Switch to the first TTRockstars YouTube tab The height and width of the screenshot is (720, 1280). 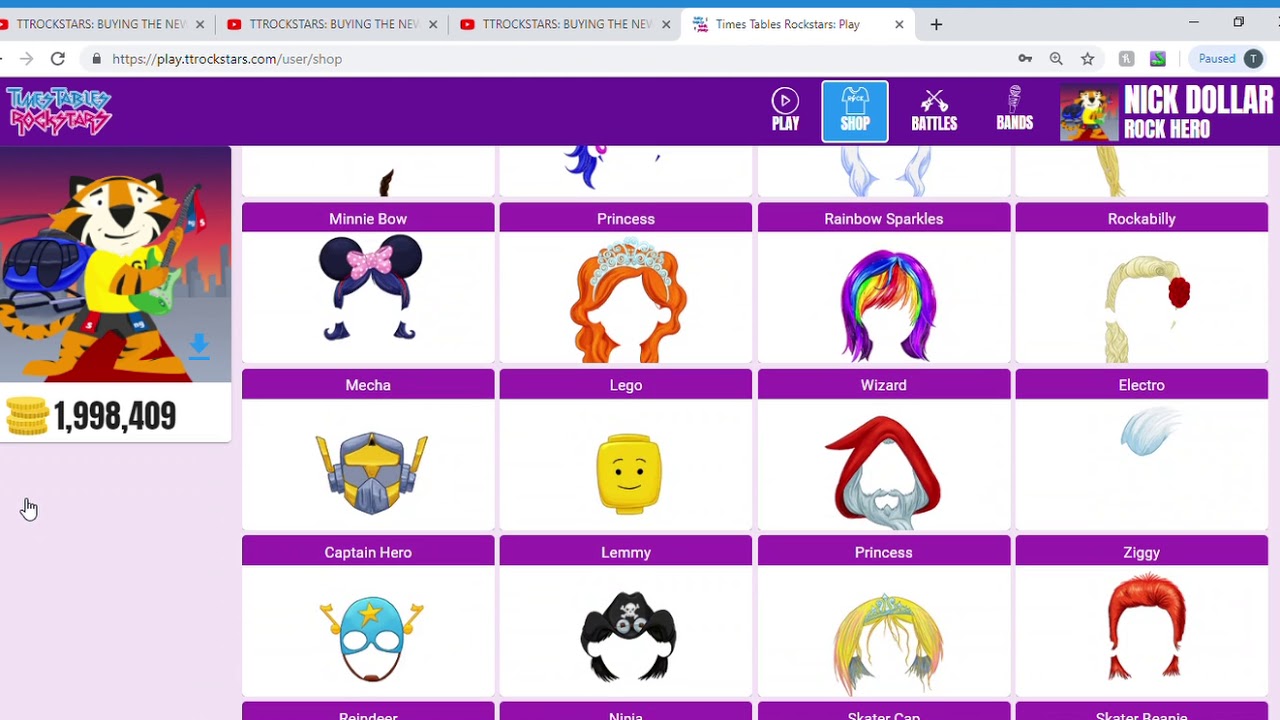pyautogui.click(x=100, y=24)
